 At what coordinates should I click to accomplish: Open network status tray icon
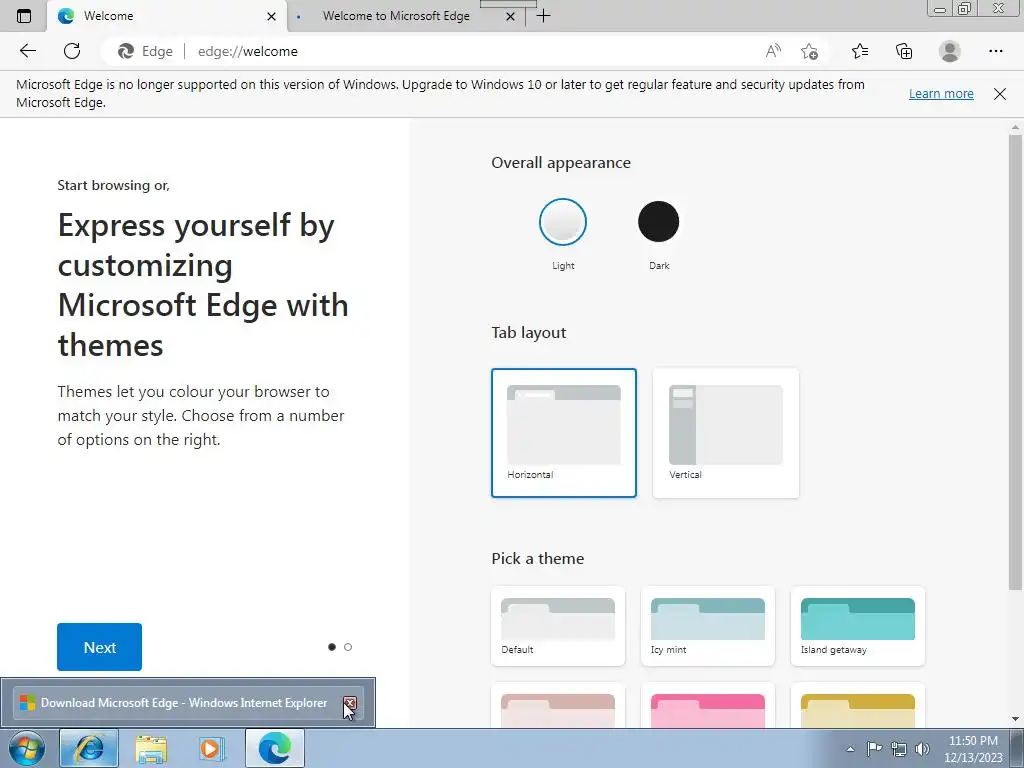click(899, 749)
